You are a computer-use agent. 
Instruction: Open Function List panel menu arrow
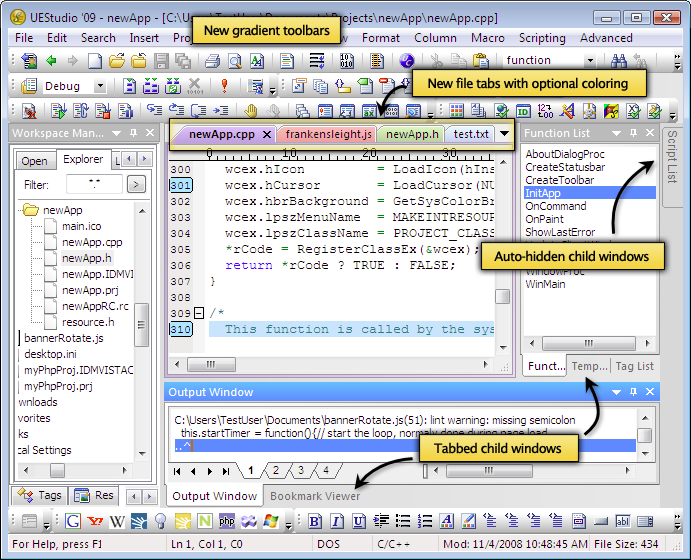pos(616,133)
